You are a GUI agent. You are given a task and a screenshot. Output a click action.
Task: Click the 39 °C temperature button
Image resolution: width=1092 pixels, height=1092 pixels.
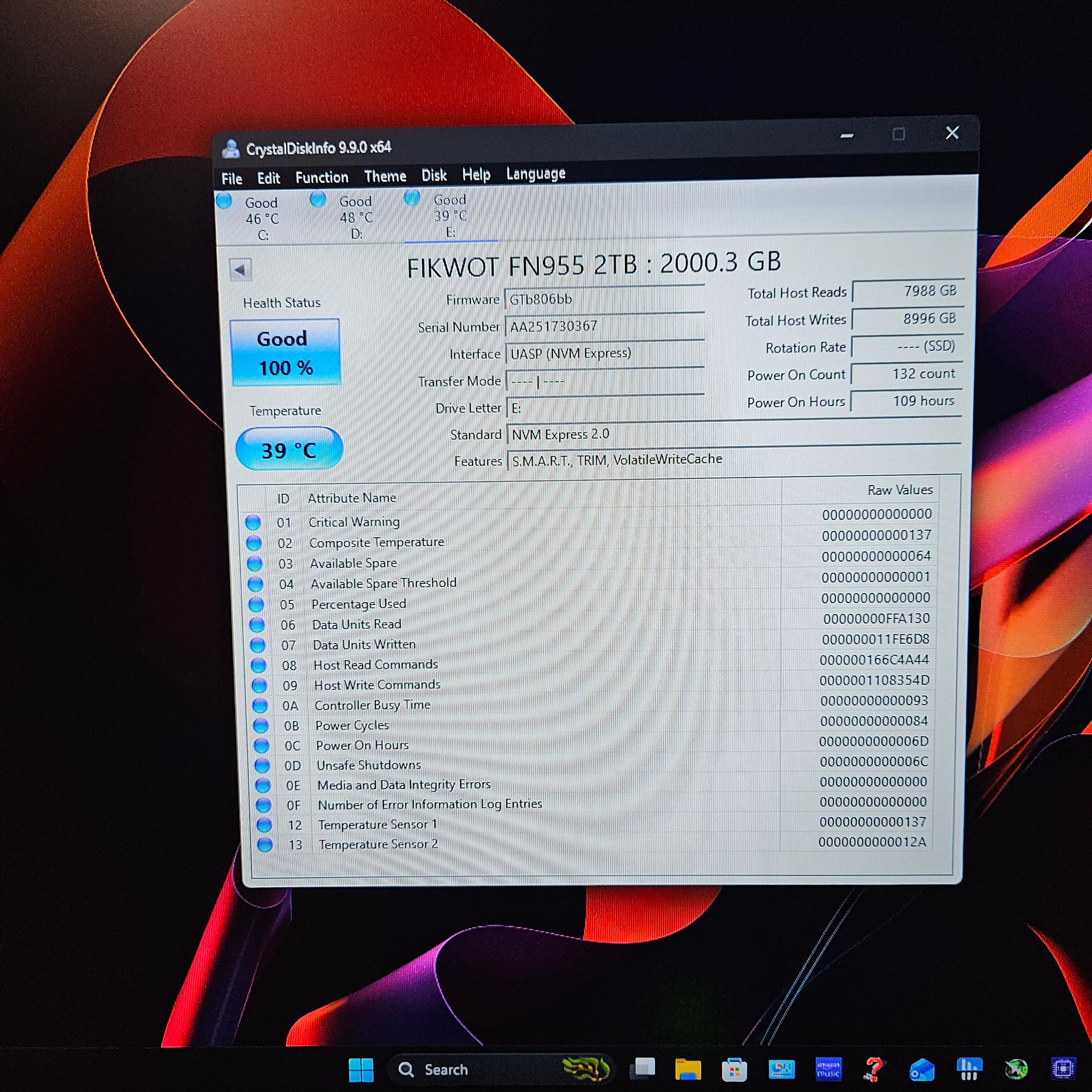(x=289, y=450)
